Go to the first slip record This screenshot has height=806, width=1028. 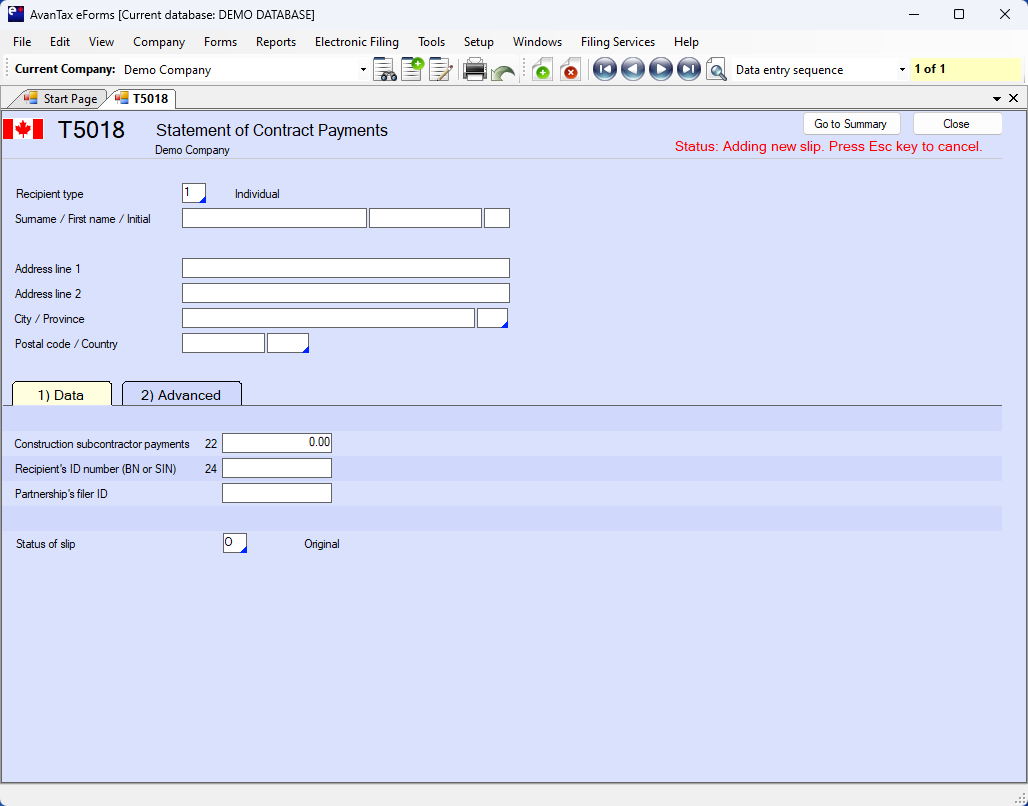(x=604, y=70)
